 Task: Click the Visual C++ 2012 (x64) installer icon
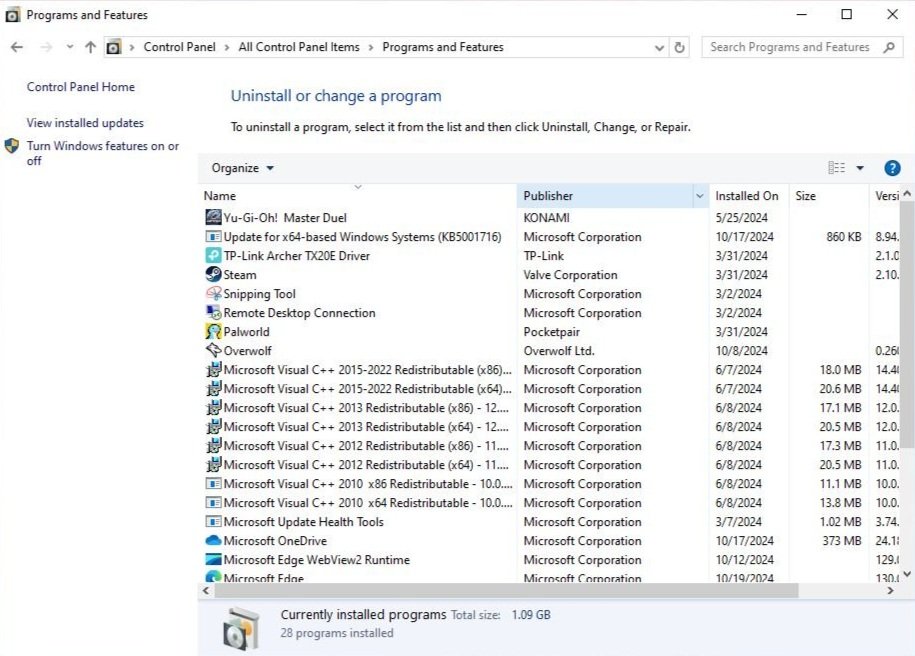point(214,465)
